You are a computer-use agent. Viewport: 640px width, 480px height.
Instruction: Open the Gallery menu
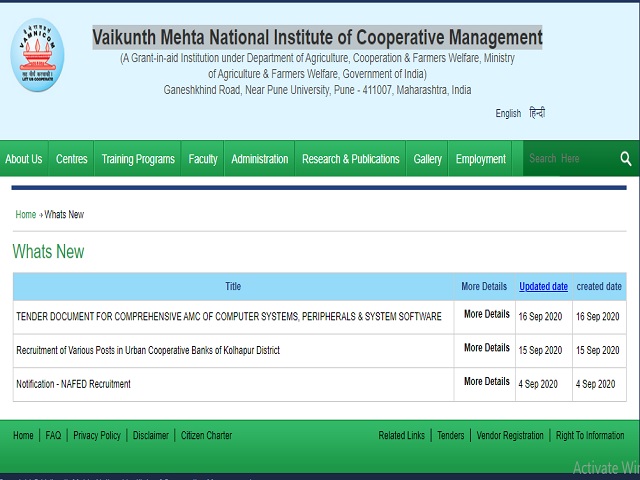[427, 159]
